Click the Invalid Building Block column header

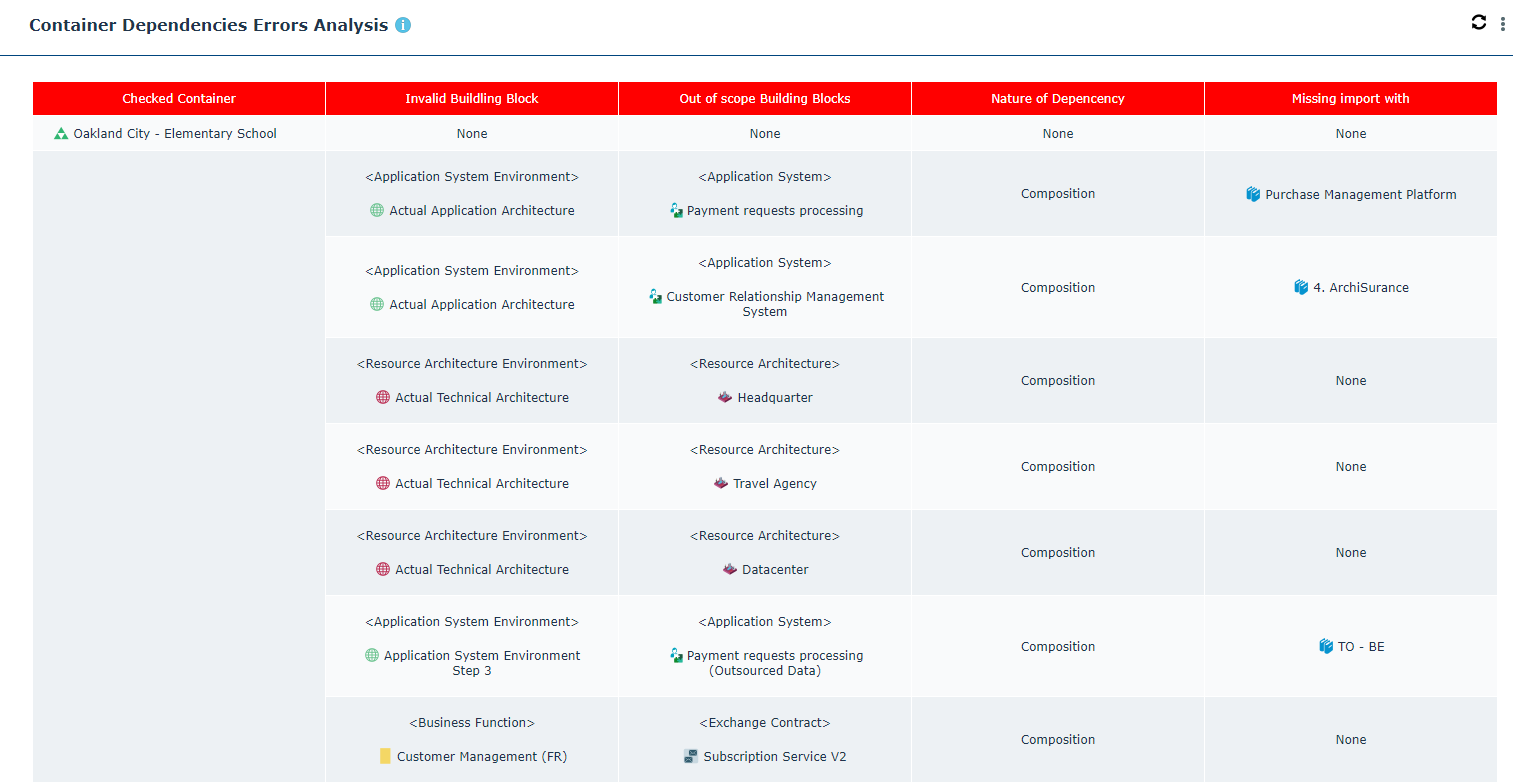tap(471, 99)
